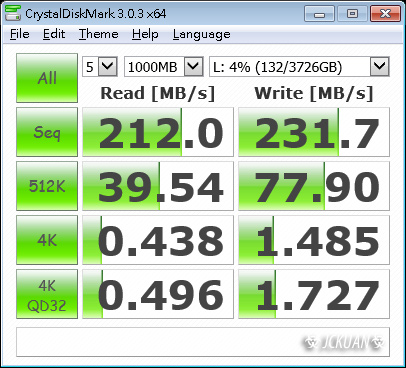This screenshot has width=406, height=368.
Task: Start the 4K QD32 test
Action: (47, 294)
